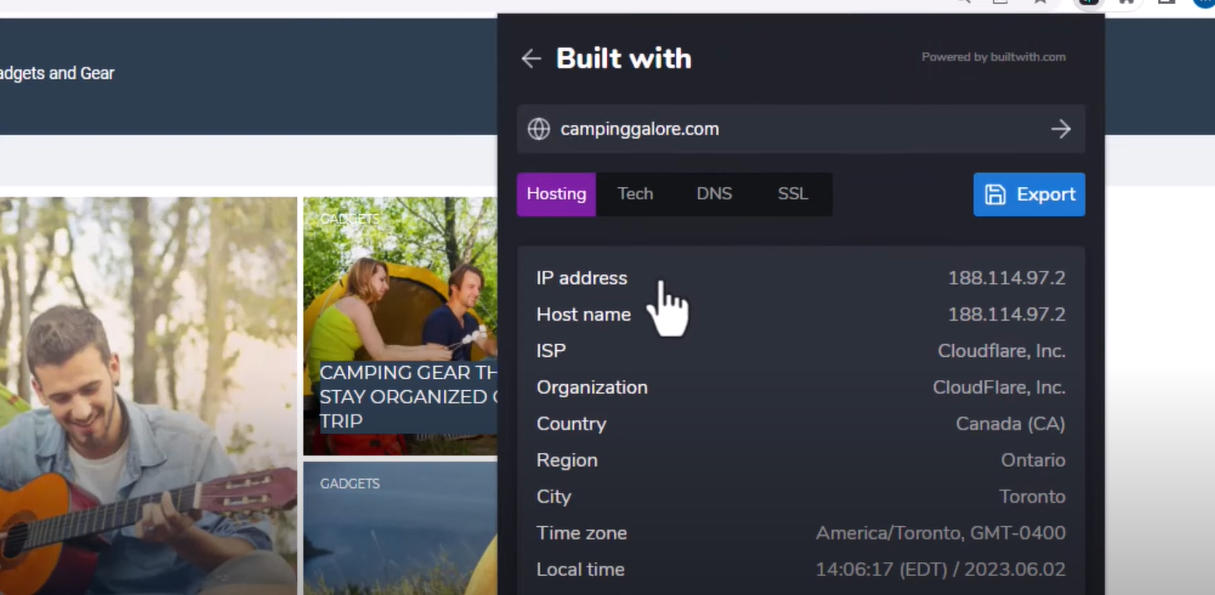Click the globe icon beside campinggalore.com
Viewport: 1215px width, 595px height.
point(539,129)
